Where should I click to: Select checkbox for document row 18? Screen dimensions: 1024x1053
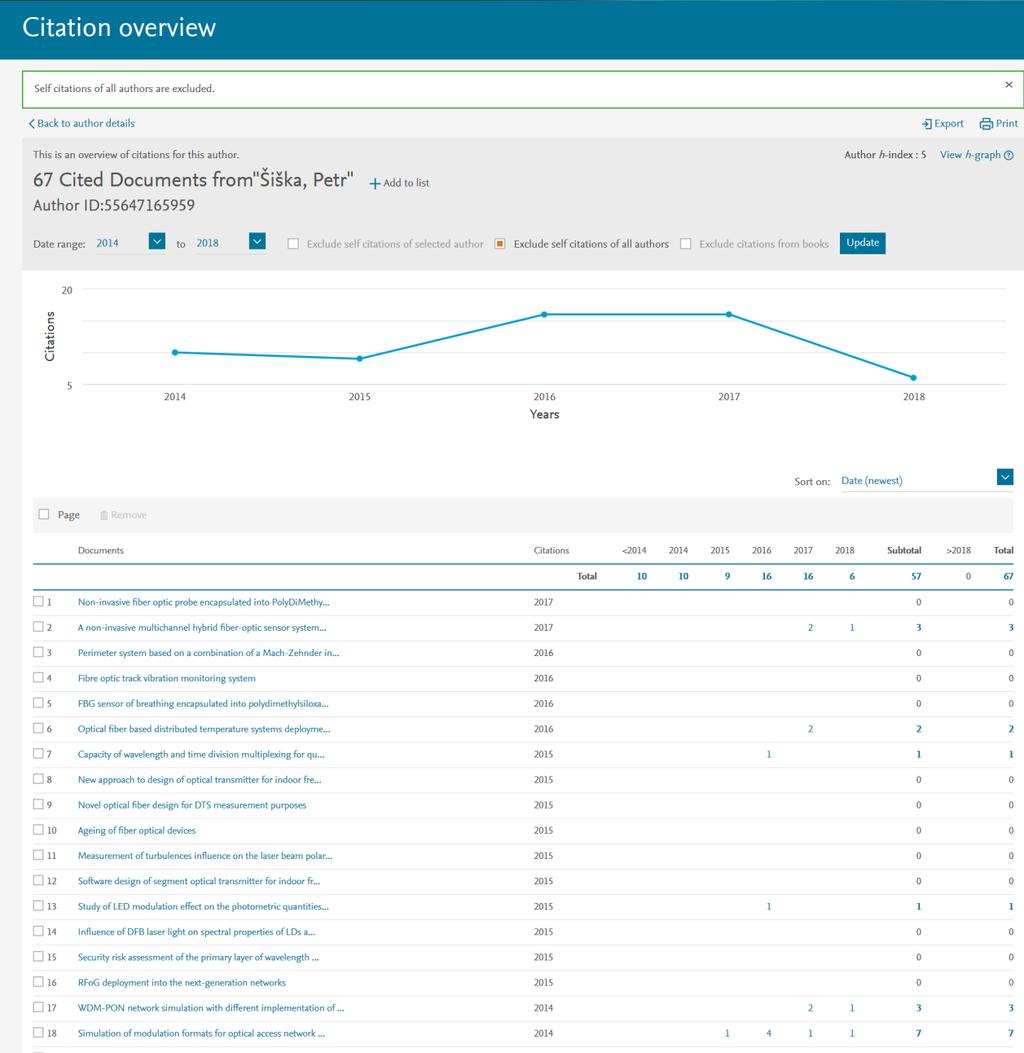point(38,1033)
